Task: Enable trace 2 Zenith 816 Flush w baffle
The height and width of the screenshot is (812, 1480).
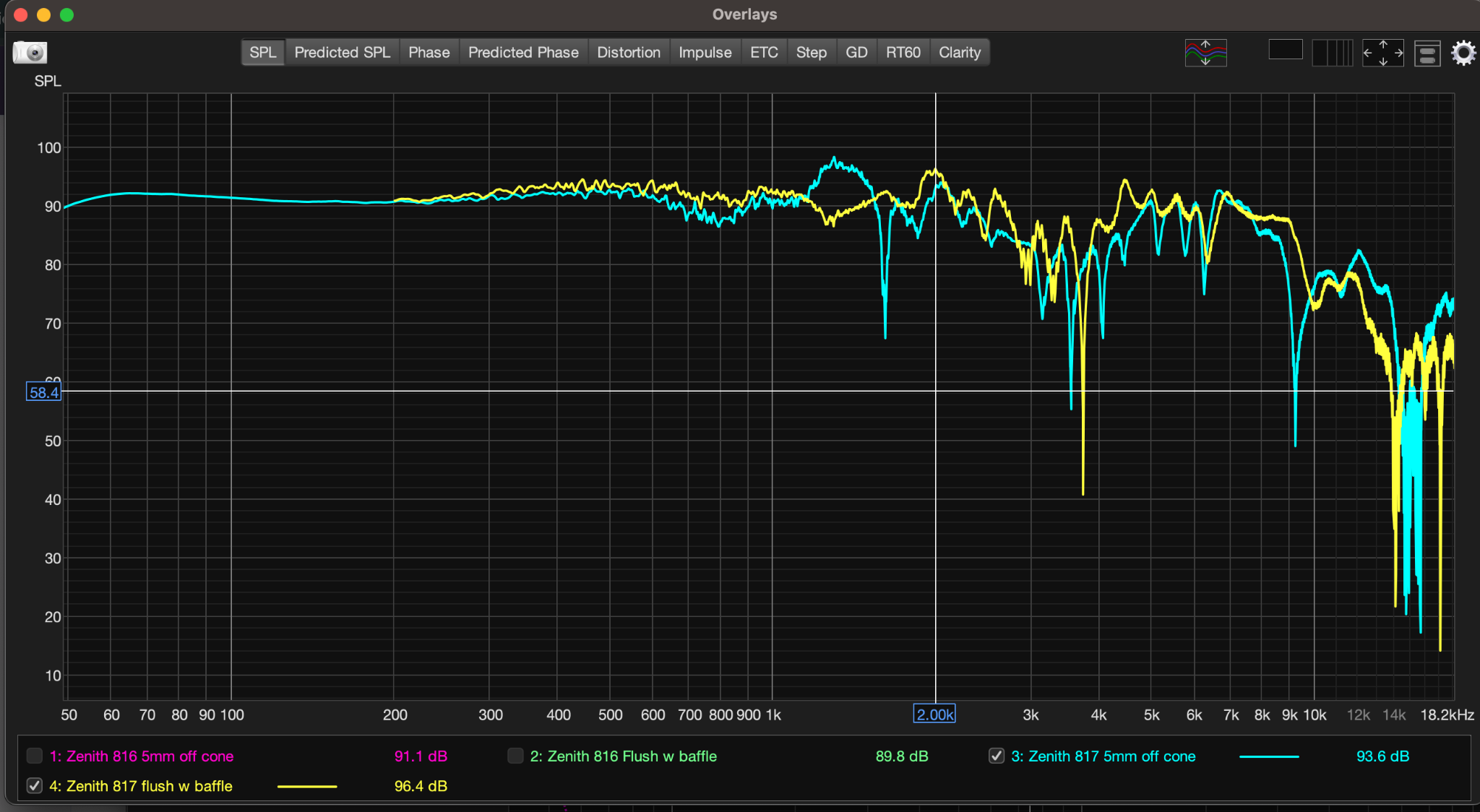Action: point(515,756)
